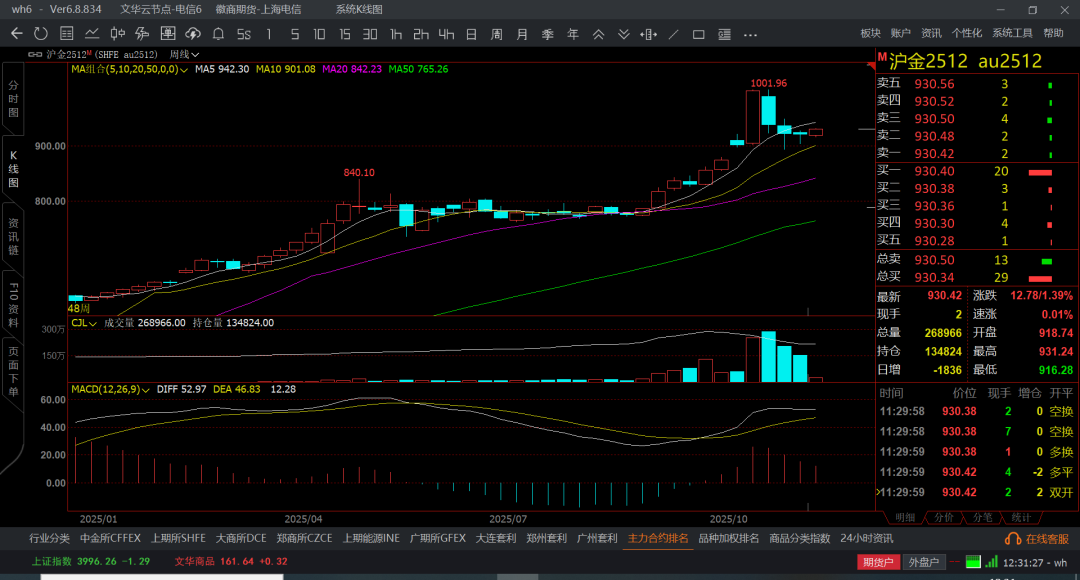Go back using the left arrow icon
This screenshot has width=1080, height=580.
click(17, 34)
